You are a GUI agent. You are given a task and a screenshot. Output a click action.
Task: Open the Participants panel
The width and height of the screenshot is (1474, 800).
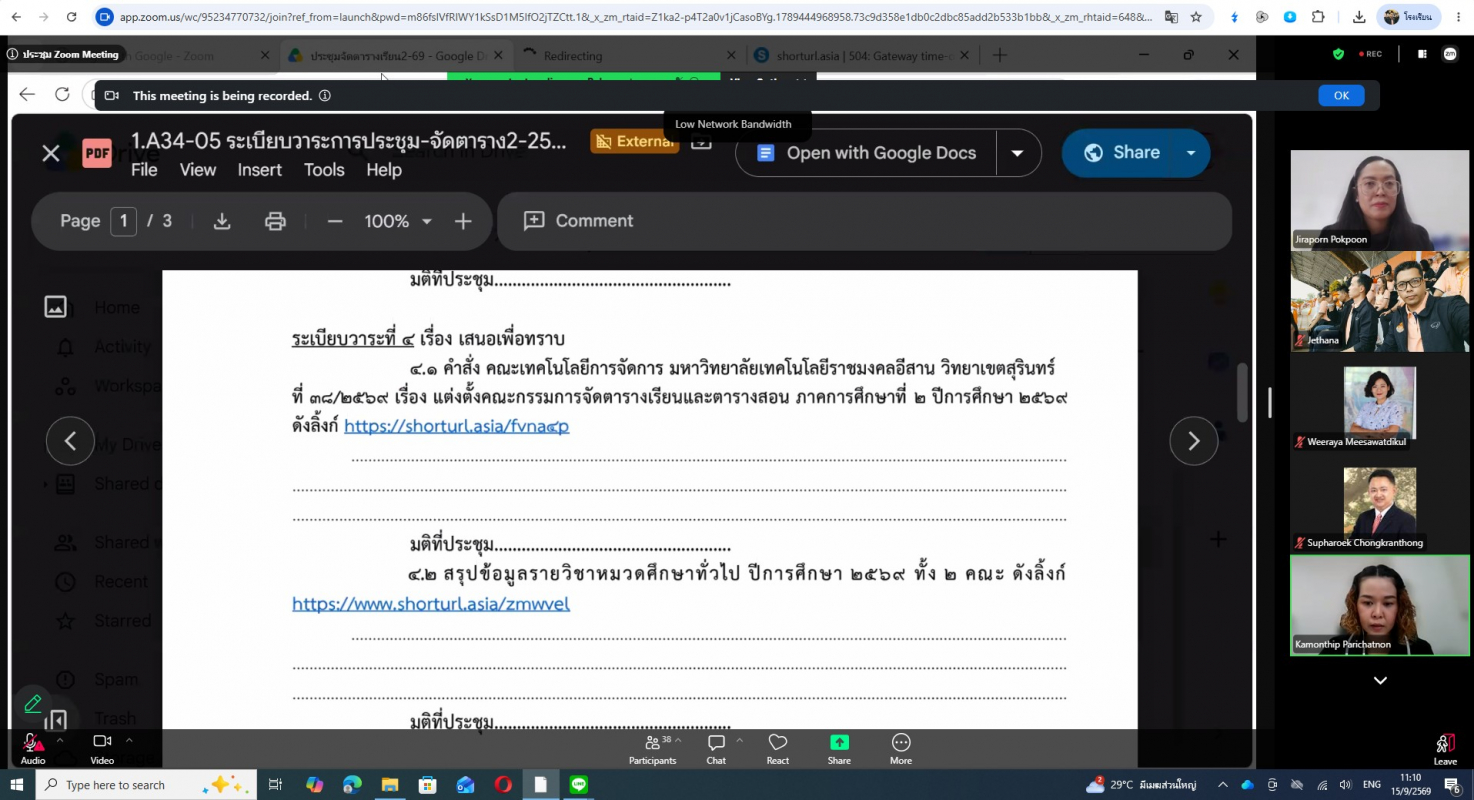pos(652,748)
